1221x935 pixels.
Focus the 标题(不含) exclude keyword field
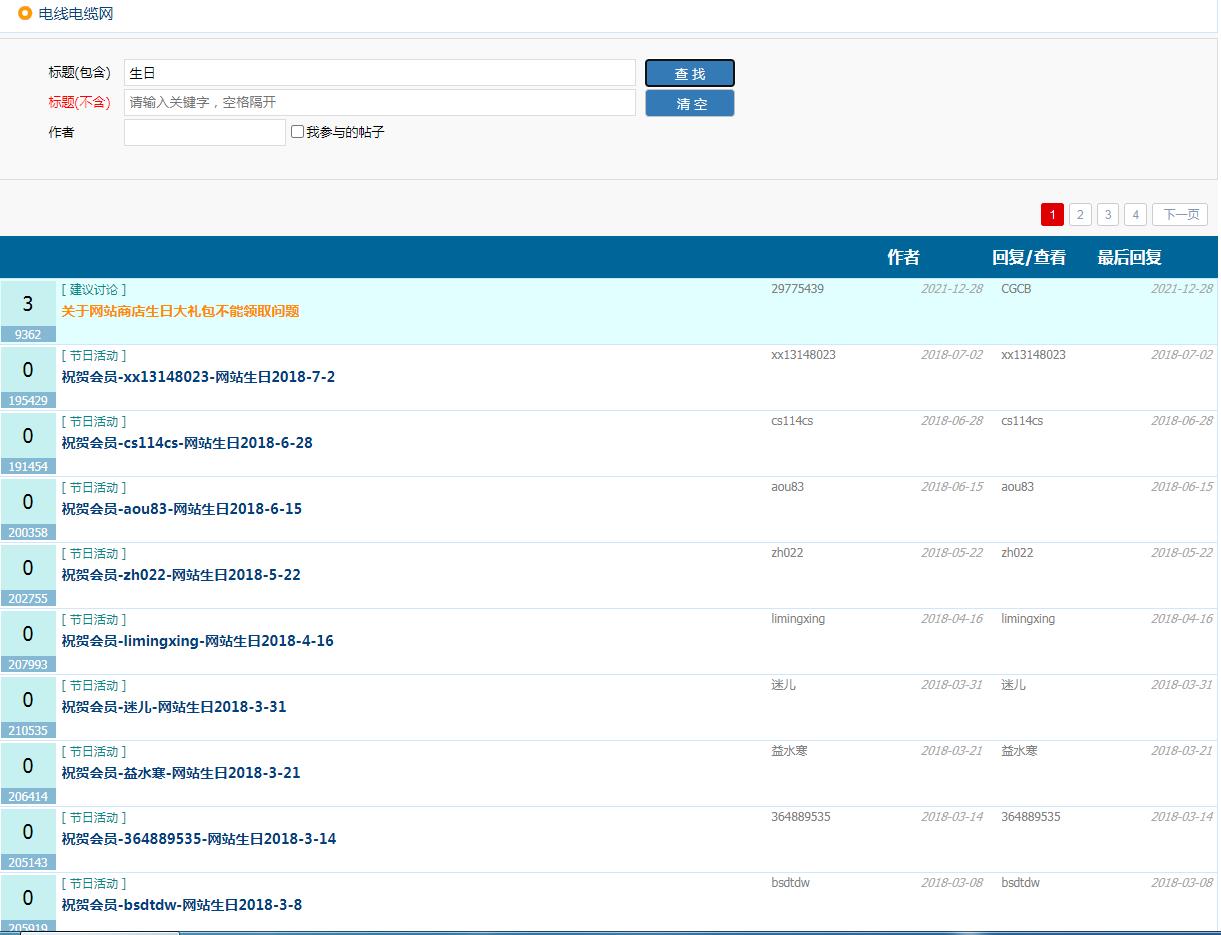tap(379, 102)
